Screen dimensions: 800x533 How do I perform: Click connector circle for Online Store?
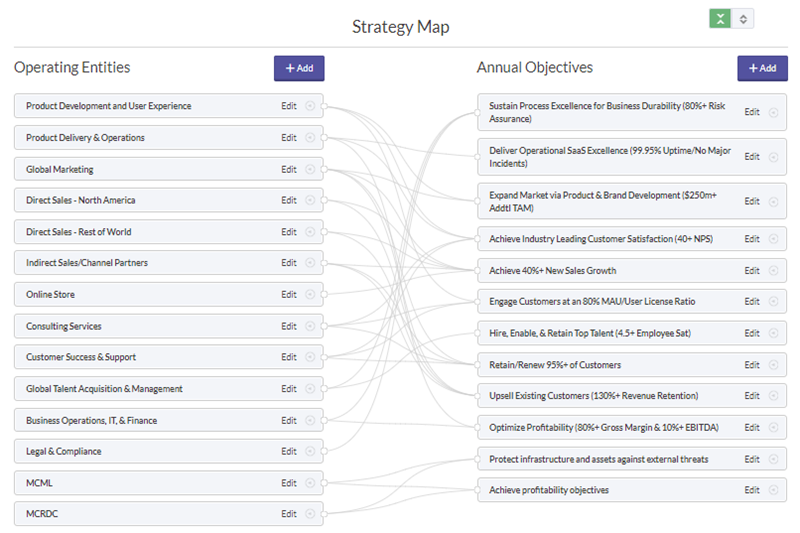pyautogui.click(x=310, y=294)
